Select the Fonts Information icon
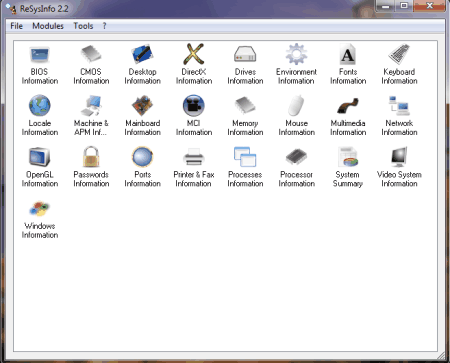This screenshot has width=450, height=363. coord(348,54)
